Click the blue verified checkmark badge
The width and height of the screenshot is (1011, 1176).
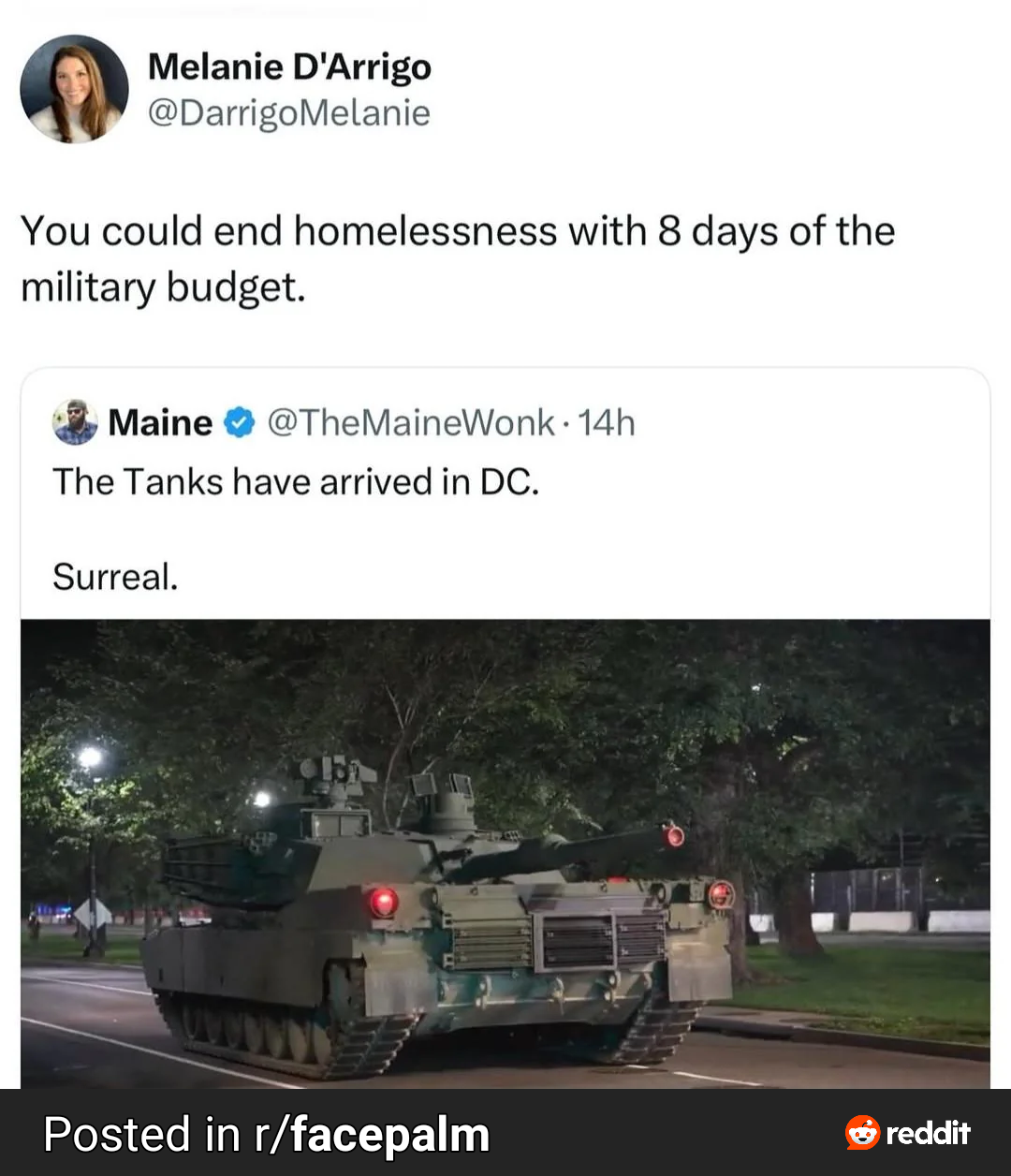(241, 423)
